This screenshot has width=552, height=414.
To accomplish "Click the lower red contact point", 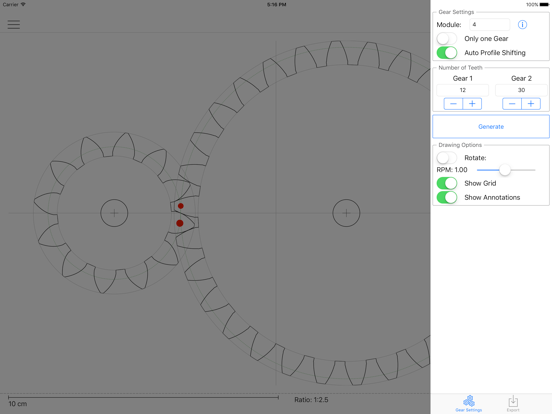I will point(180,223).
